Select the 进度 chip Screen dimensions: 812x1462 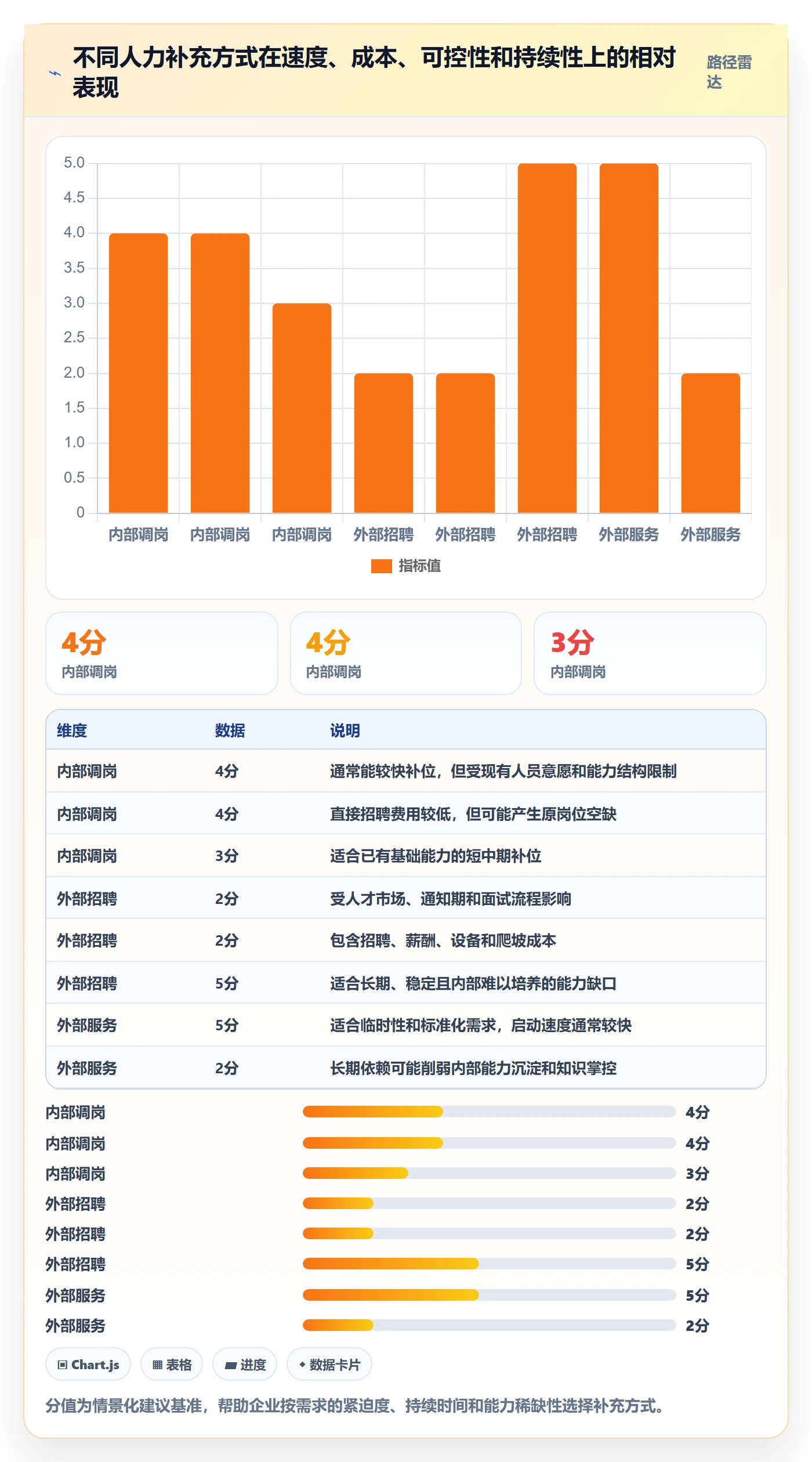click(x=245, y=1365)
